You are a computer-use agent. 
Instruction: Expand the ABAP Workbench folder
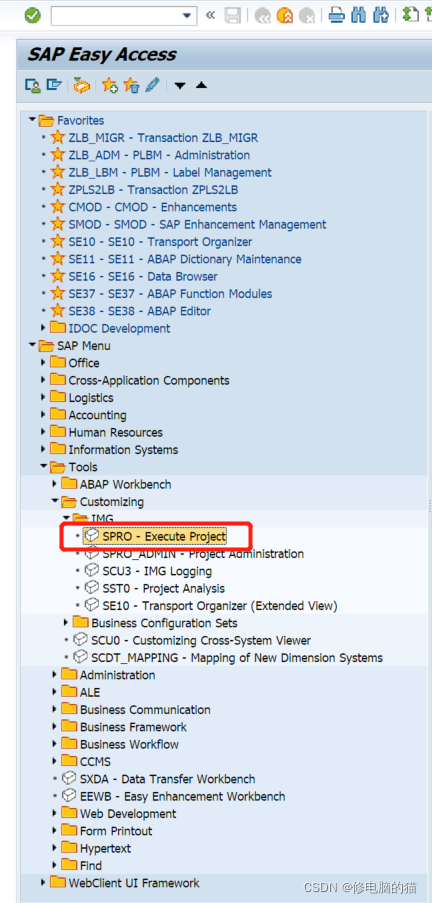point(55,484)
